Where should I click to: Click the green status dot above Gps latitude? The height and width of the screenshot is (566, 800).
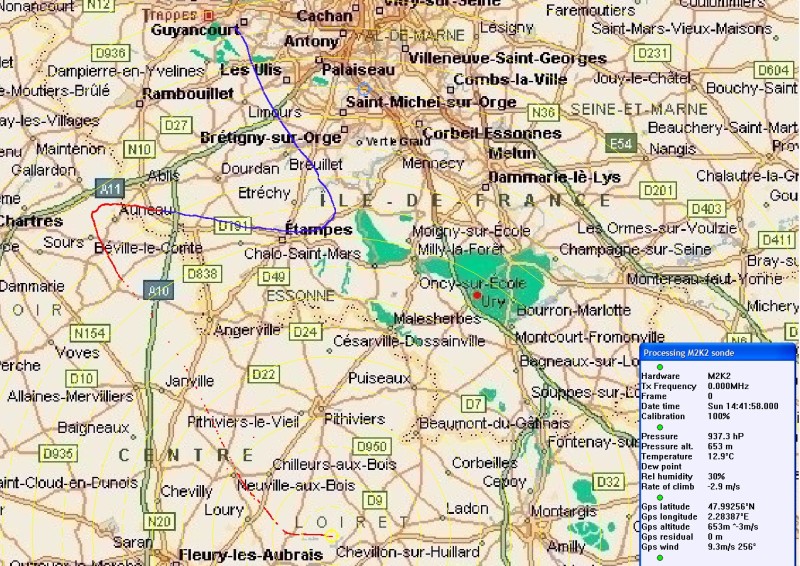coord(660,497)
